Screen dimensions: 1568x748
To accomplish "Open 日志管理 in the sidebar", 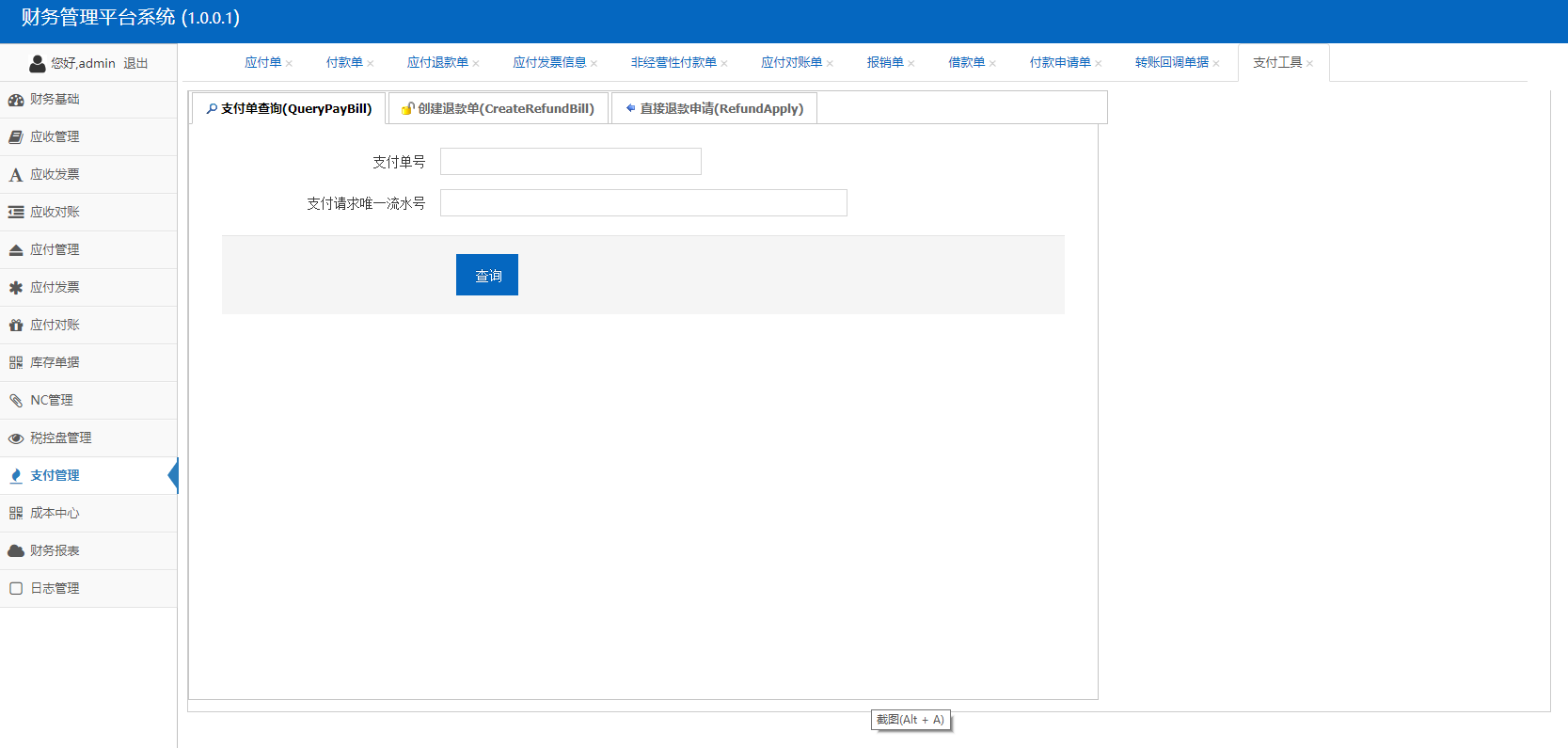I will 55,589.
